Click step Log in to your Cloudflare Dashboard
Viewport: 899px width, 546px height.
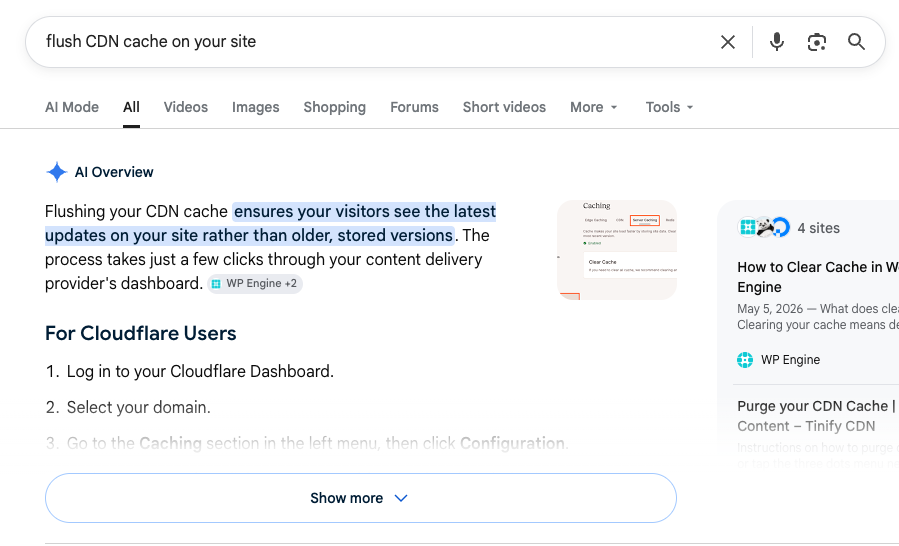tap(200, 372)
